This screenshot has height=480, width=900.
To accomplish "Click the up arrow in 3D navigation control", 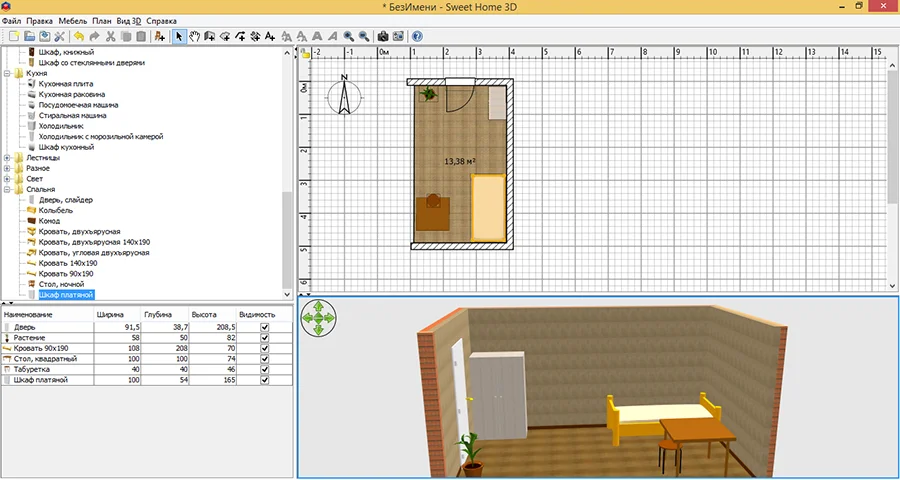I will click(x=319, y=307).
